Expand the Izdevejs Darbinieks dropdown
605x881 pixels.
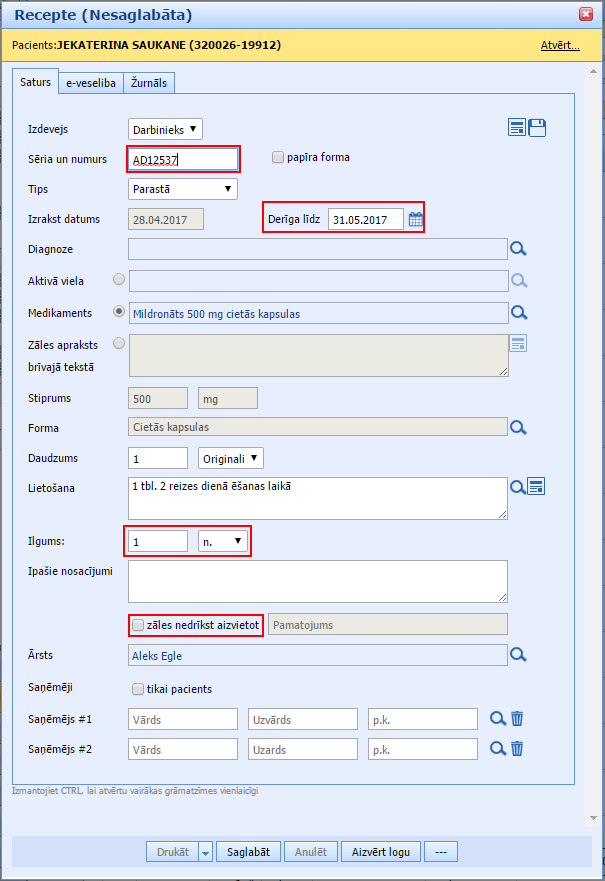pyautogui.click(x=166, y=128)
